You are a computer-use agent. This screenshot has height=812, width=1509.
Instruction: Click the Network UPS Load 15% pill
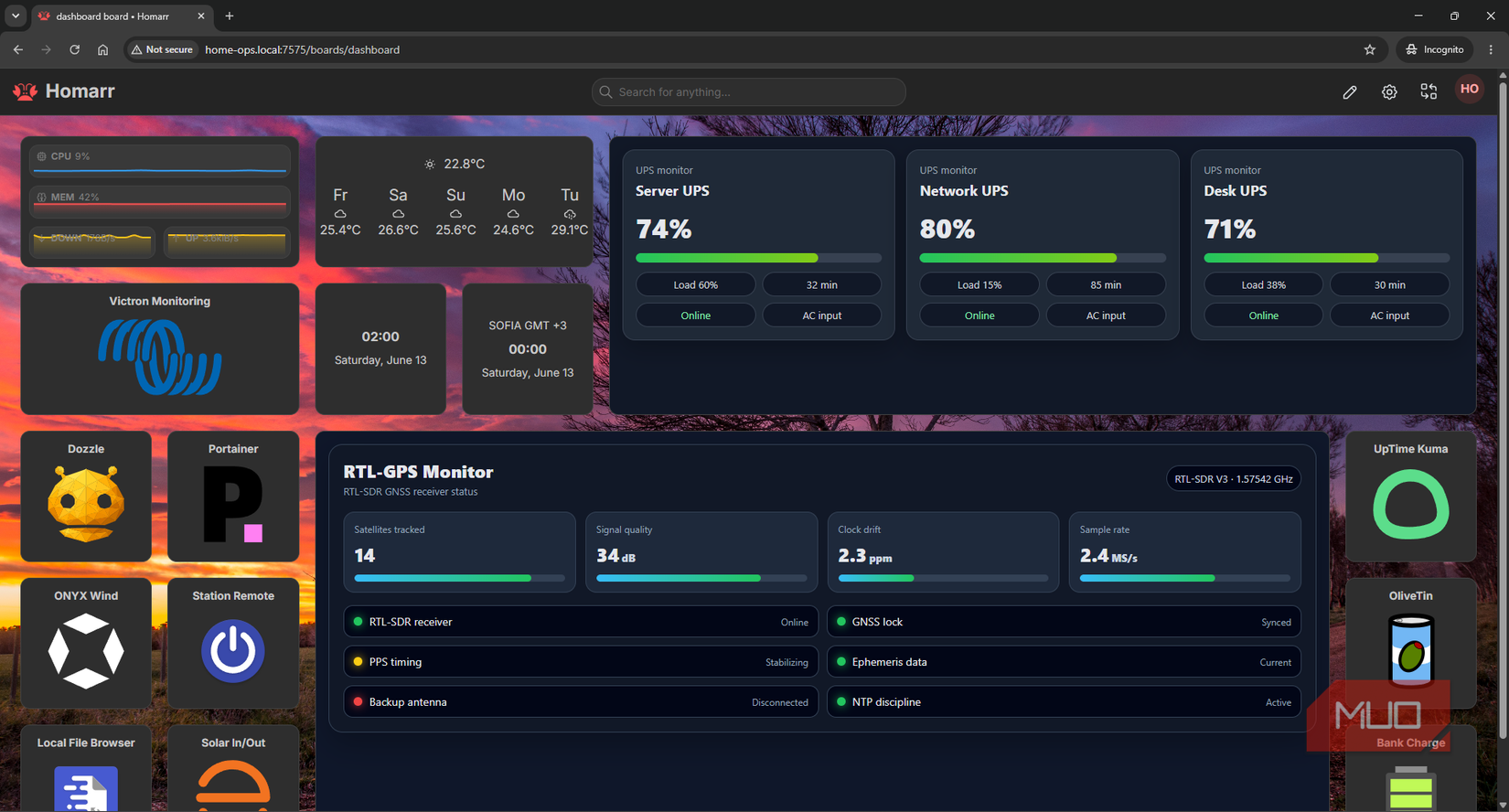979,284
